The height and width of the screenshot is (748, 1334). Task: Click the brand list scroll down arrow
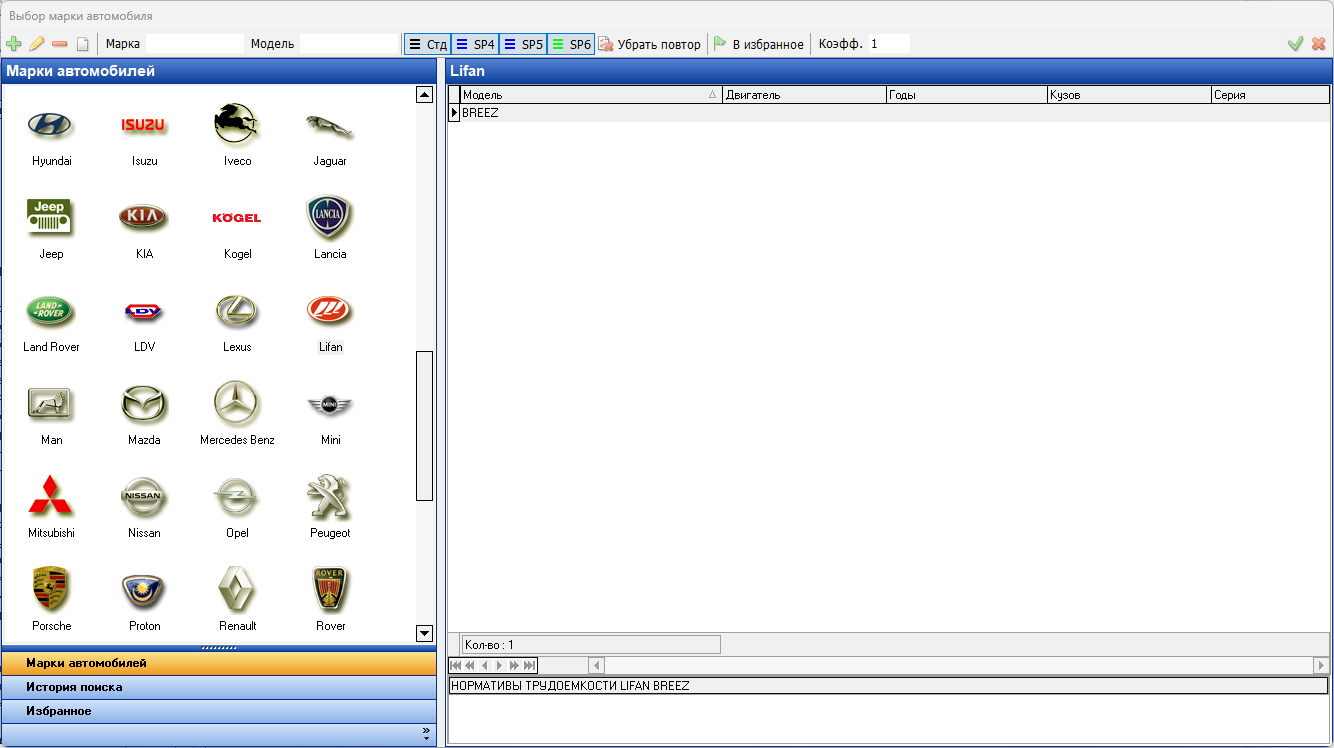[x=424, y=633]
